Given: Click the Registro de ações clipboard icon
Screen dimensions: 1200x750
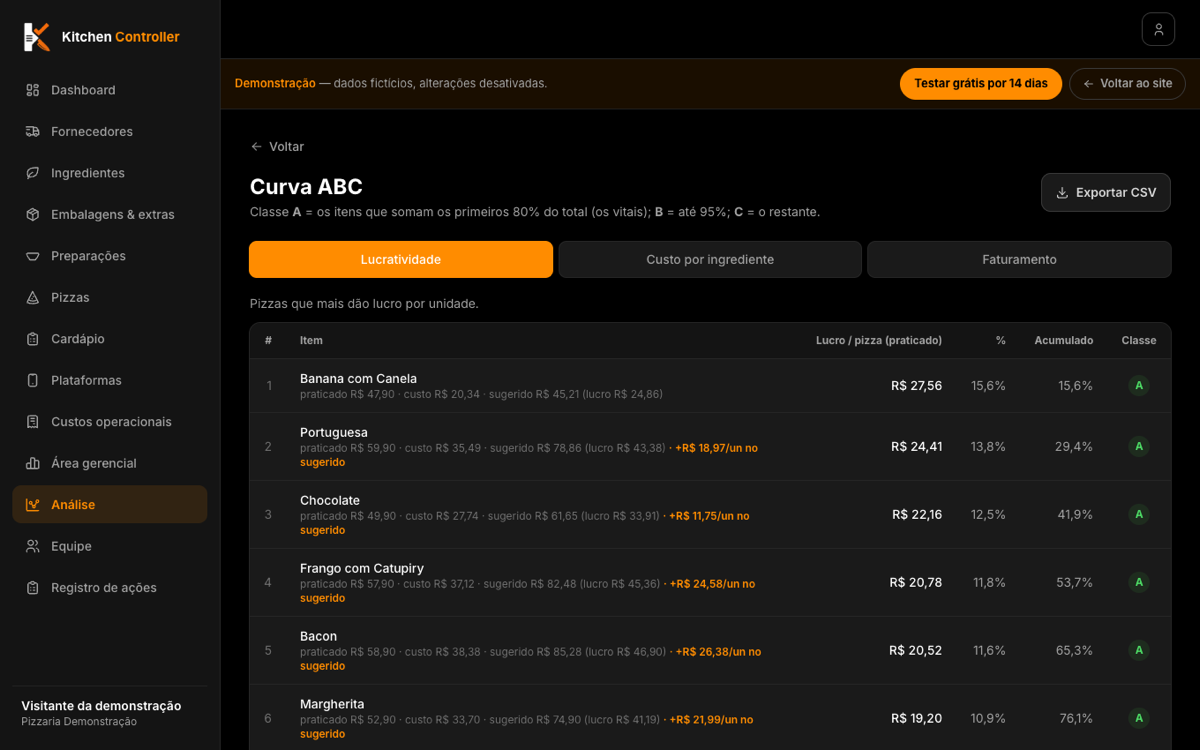Looking at the screenshot, I should pyautogui.click(x=33, y=588).
